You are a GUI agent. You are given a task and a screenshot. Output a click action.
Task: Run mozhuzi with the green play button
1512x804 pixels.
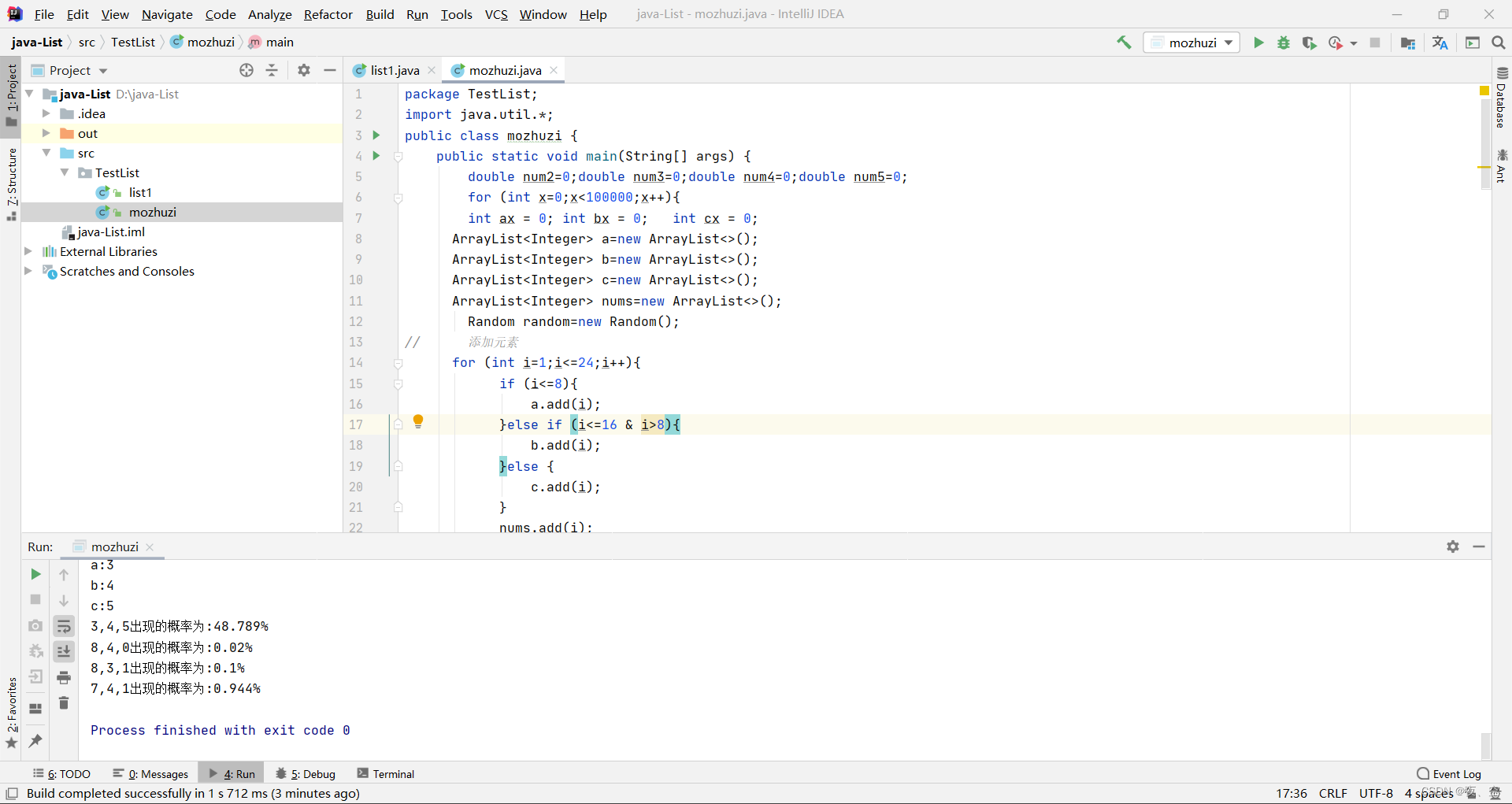tap(1258, 43)
